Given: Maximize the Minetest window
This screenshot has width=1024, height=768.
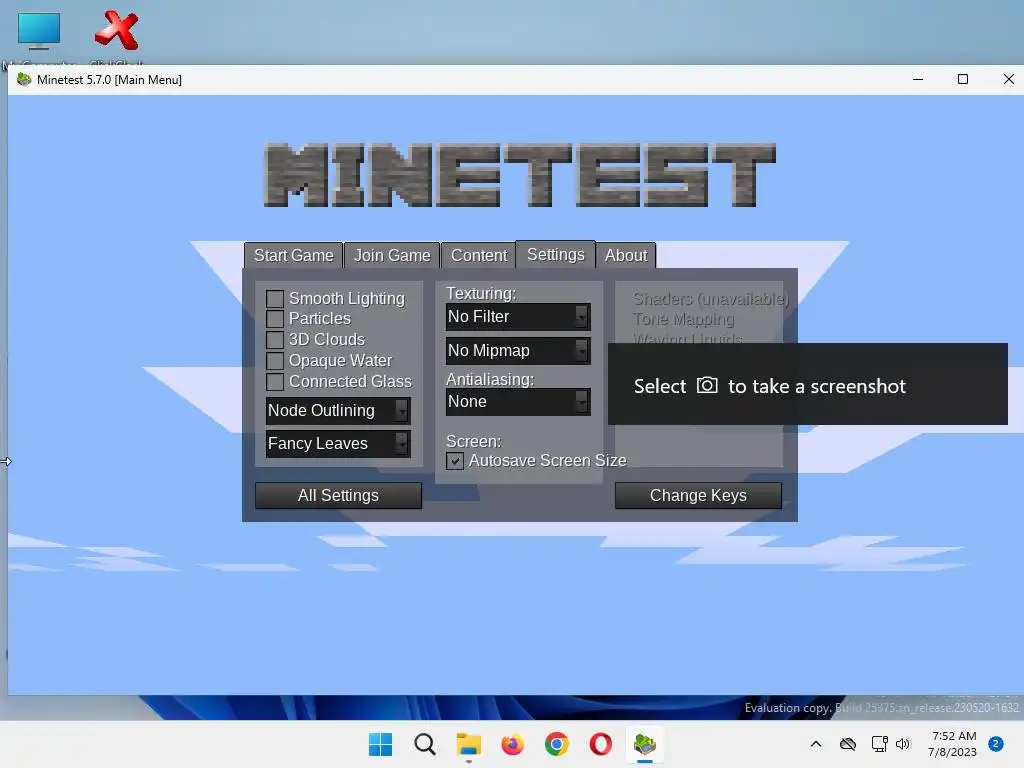Looking at the screenshot, I should (x=963, y=79).
